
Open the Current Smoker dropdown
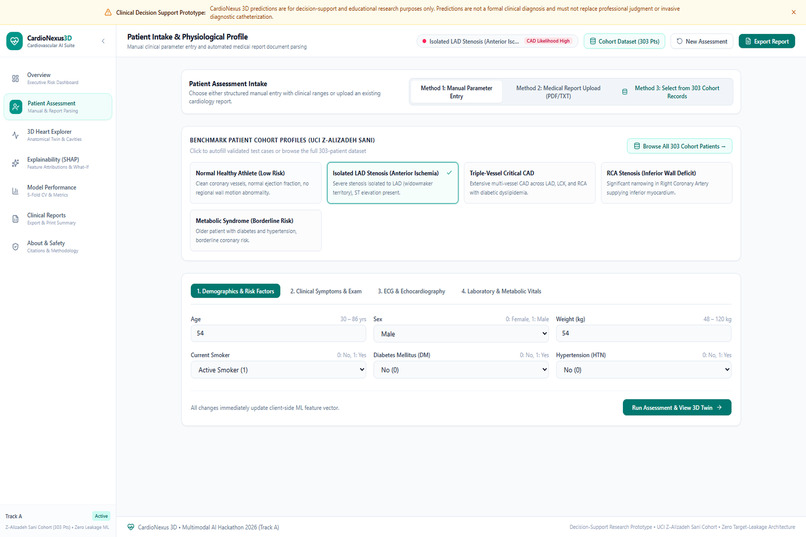(279, 369)
